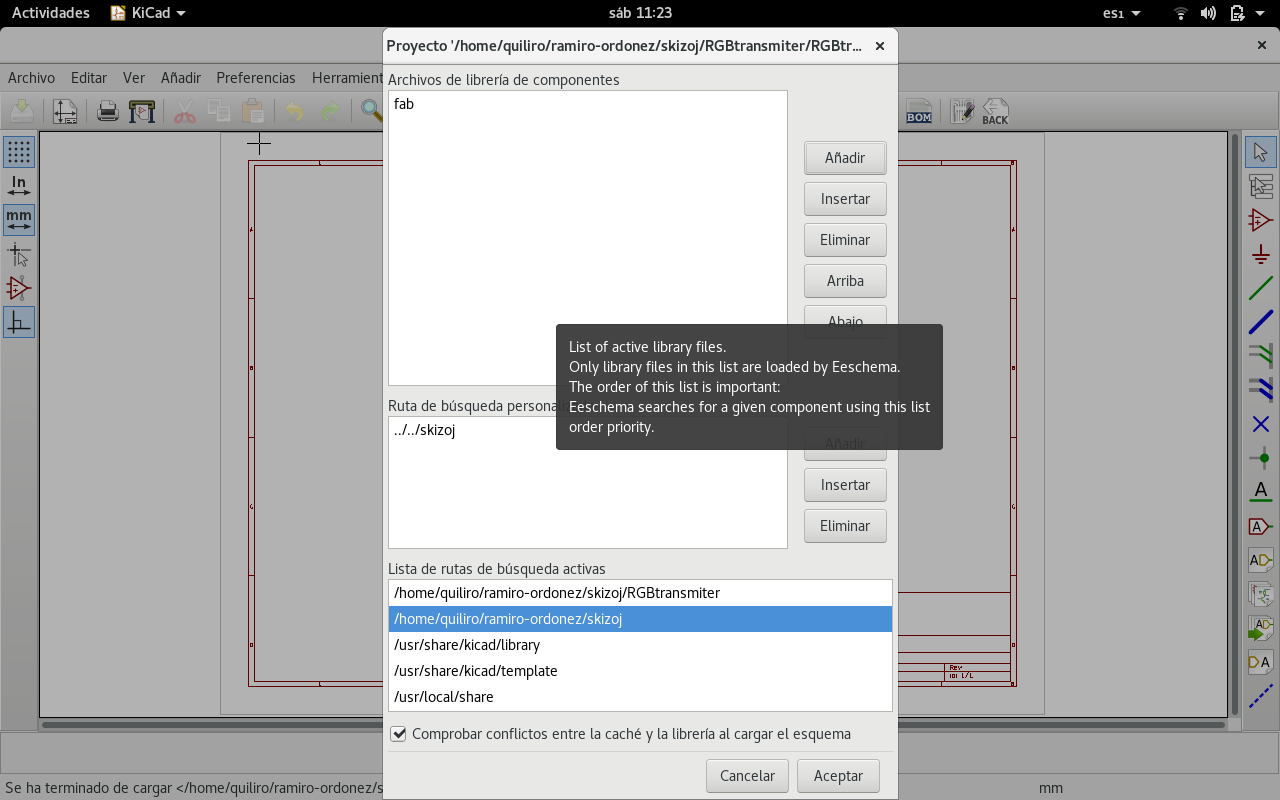
Task: Select the hierarchy navigation tool
Action: pos(1261,186)
